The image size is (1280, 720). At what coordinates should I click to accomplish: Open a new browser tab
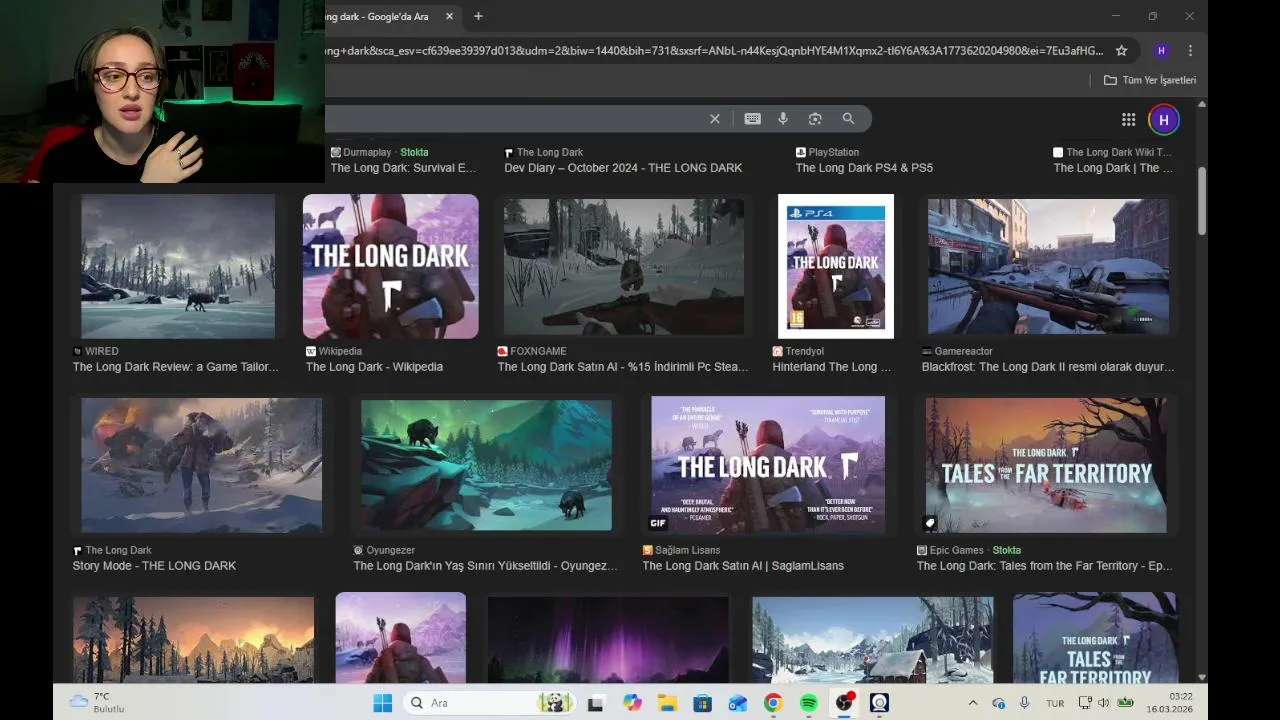coord(478,16)
